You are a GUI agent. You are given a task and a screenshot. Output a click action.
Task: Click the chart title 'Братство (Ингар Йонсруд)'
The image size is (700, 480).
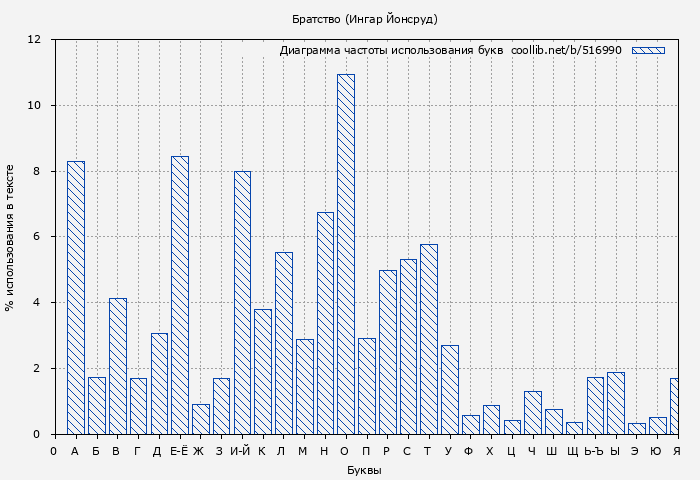pos(365,19)
